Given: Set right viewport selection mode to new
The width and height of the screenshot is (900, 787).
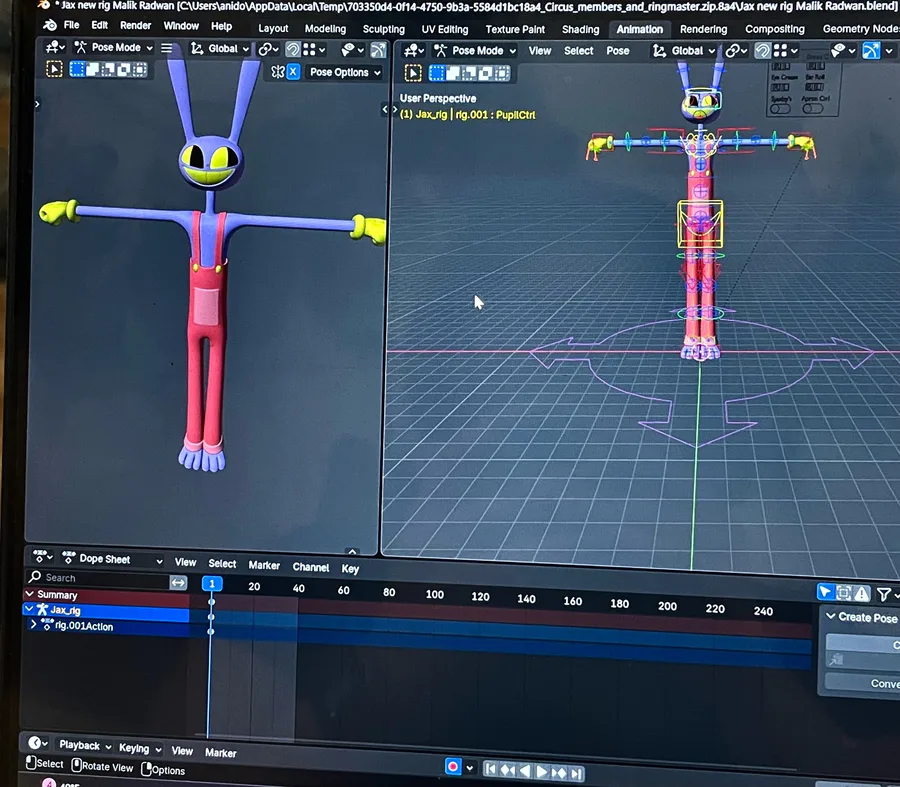Looking at the screenshot, I should click(x=437, y=73).
